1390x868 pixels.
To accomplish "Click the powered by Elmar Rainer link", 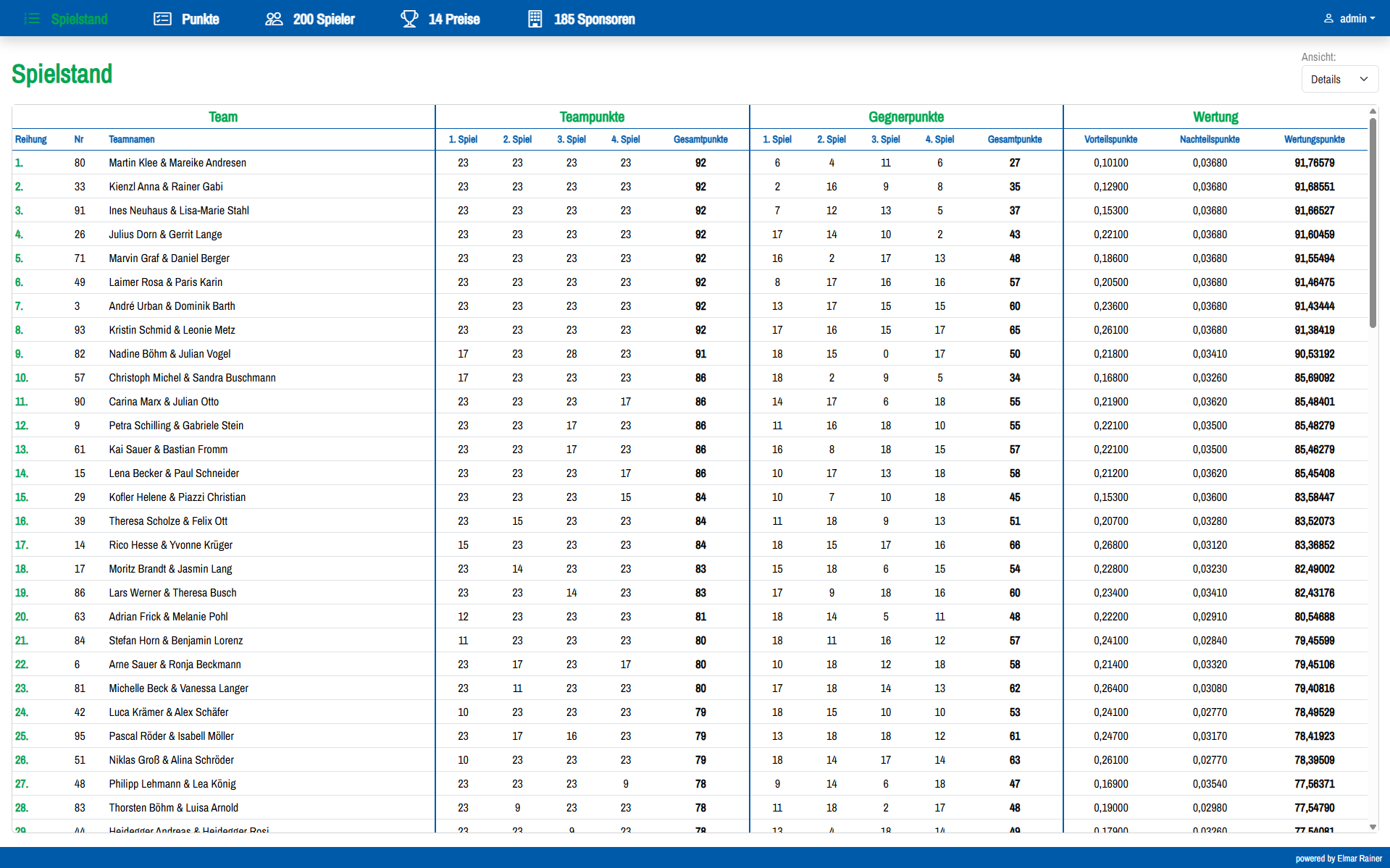I will click(1339, 859).
